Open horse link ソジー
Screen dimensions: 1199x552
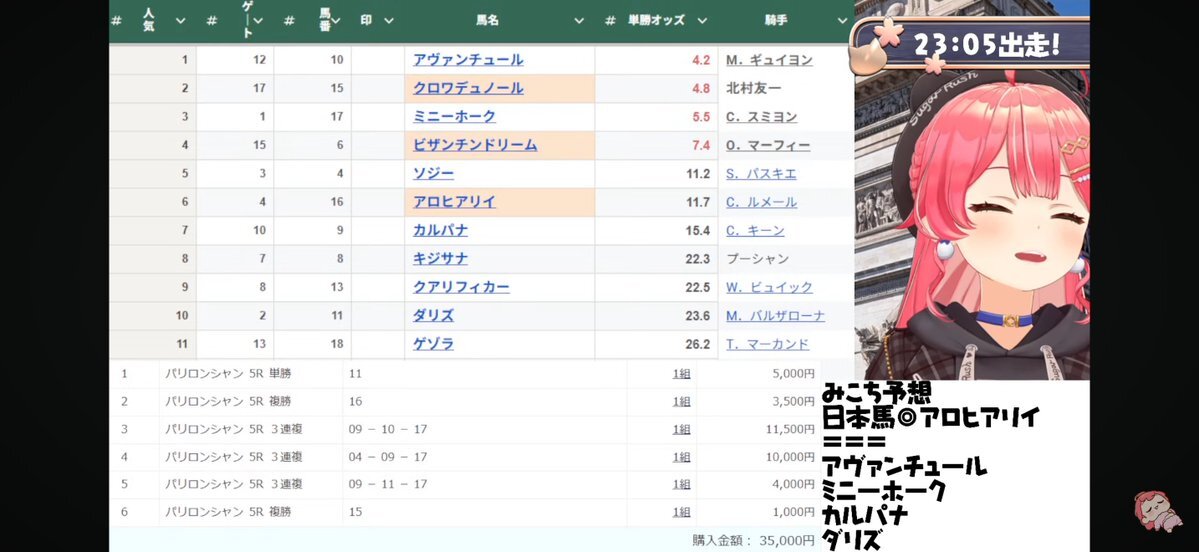pyautogui.click(x=434, y=174)
